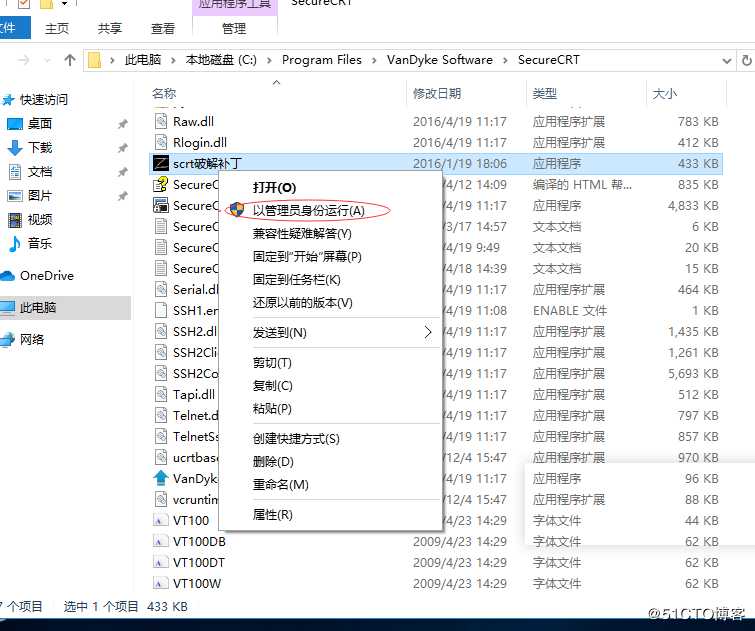755x631 pixels.
Task: Expand chevron after 此电脑 in breadcrumb
Action: [x=173, y=60]
